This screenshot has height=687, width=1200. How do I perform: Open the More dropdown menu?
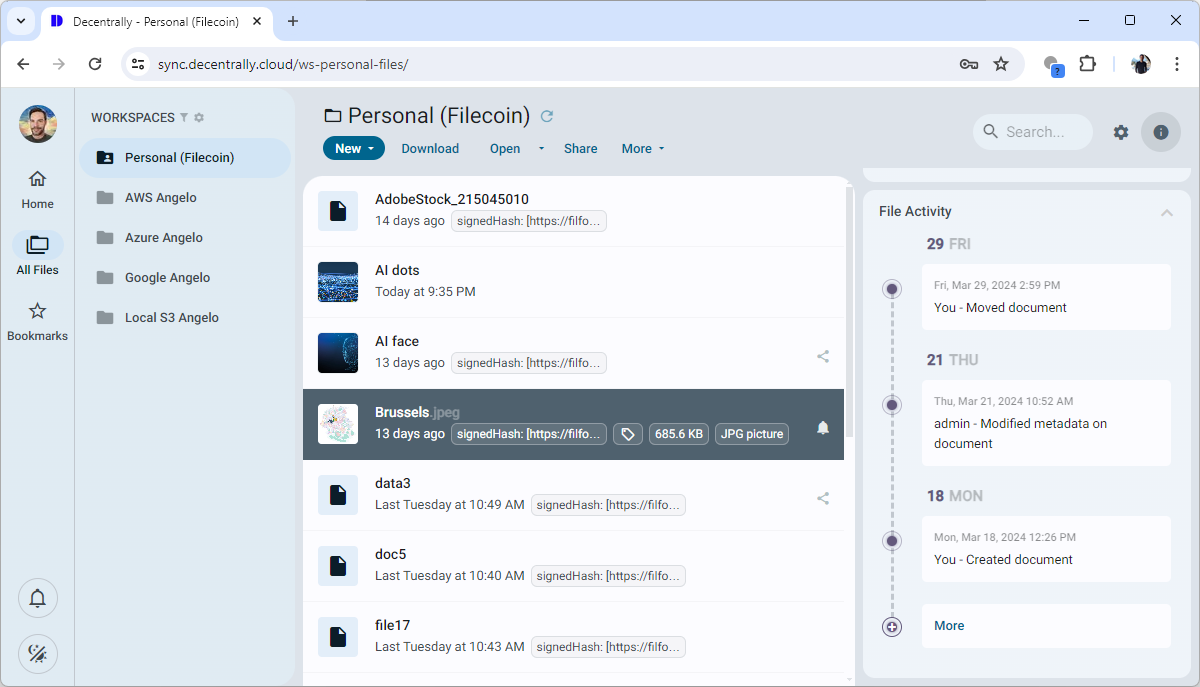(642, 149)
